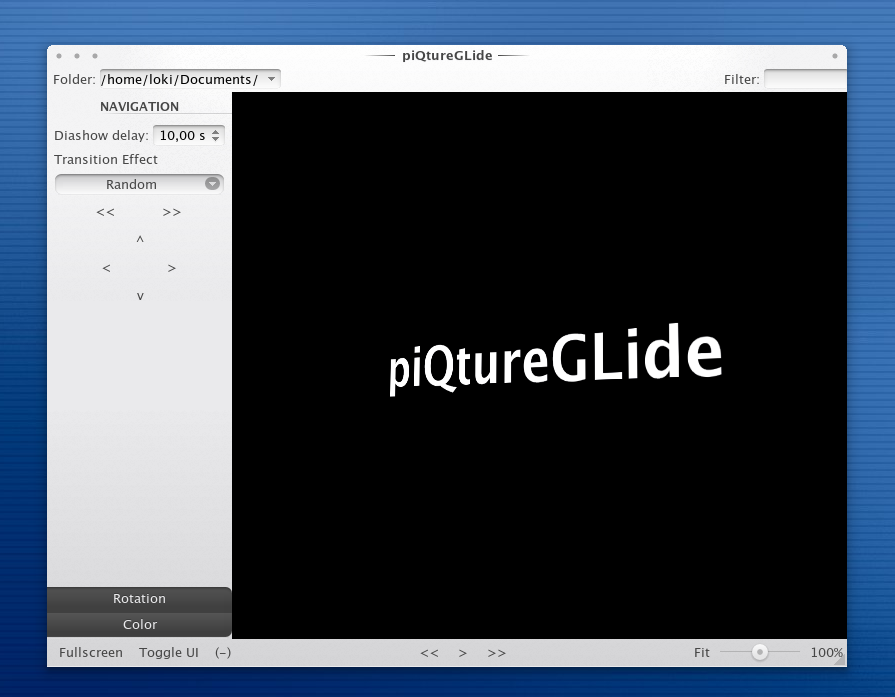Move right with sidebar > button
This screenshot has height=697, width=895.
171,268
